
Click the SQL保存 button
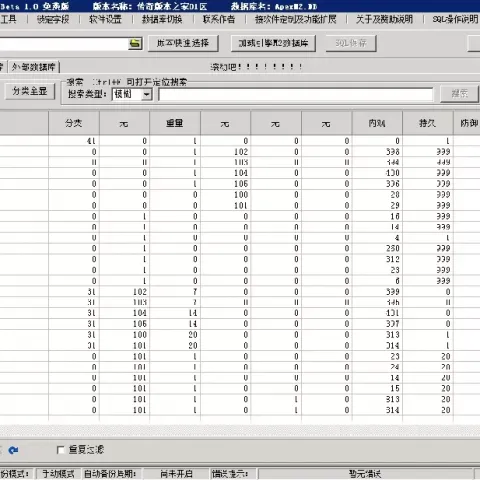(351, 43)
